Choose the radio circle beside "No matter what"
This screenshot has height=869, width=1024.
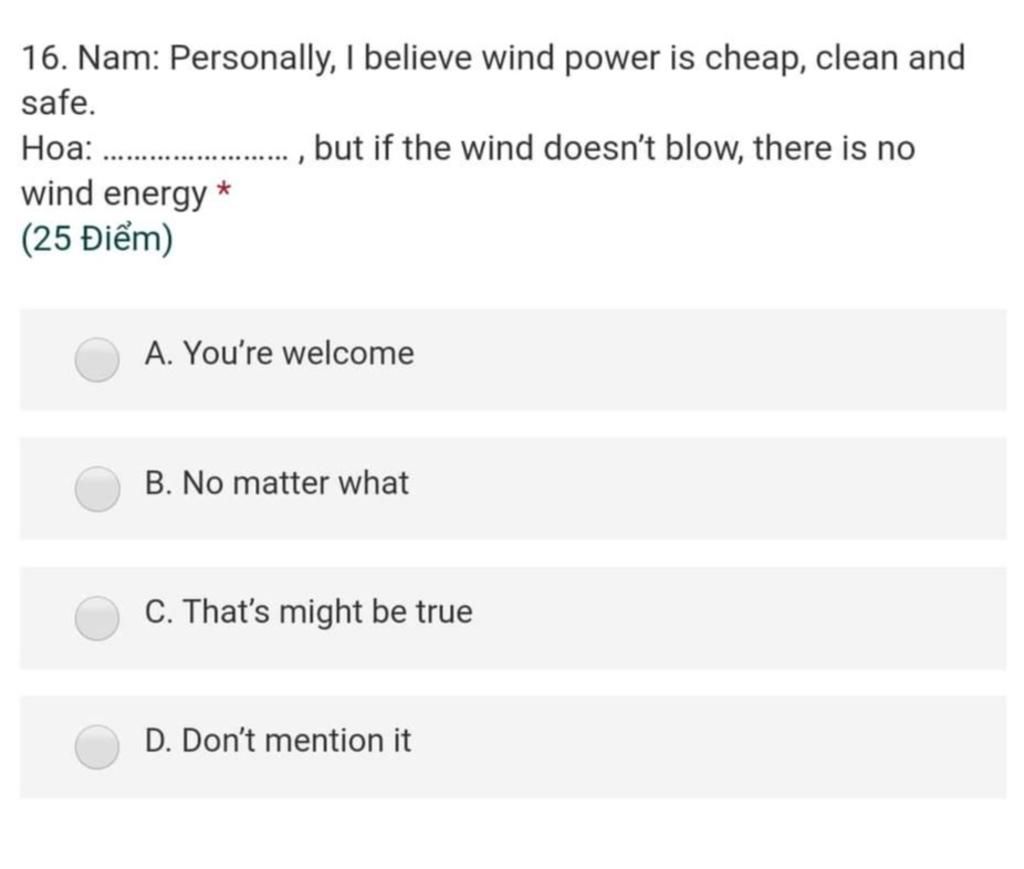coord(97,488)
